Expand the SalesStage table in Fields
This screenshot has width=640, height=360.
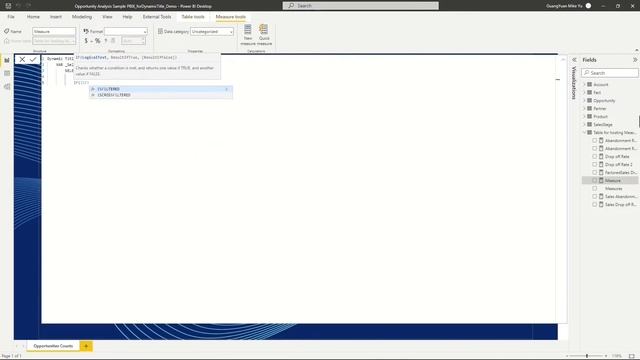[584, 124]
